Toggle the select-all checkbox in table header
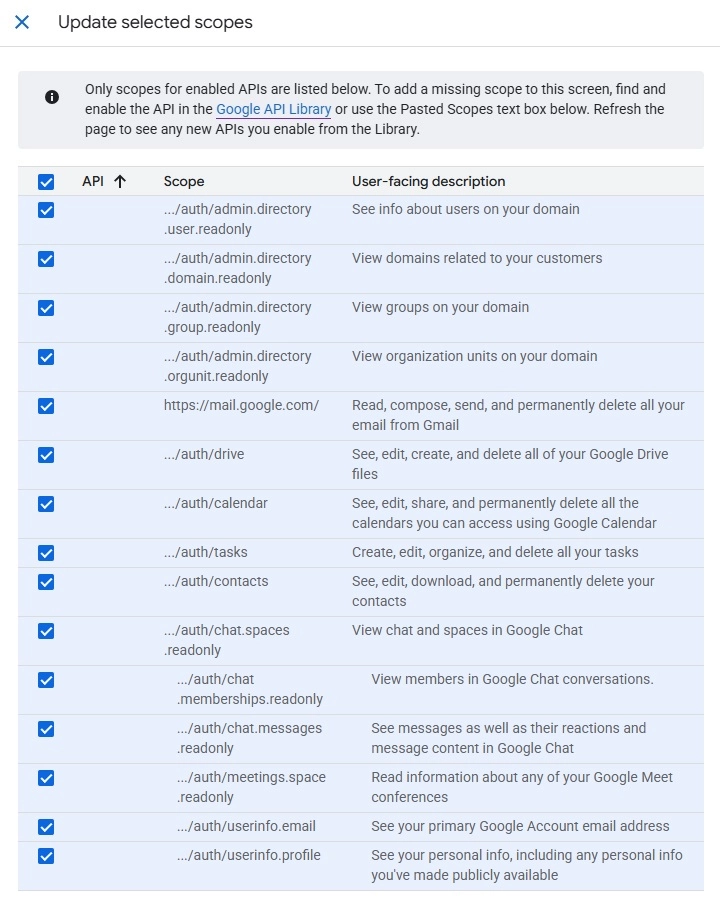 click(x=46, y=182)
